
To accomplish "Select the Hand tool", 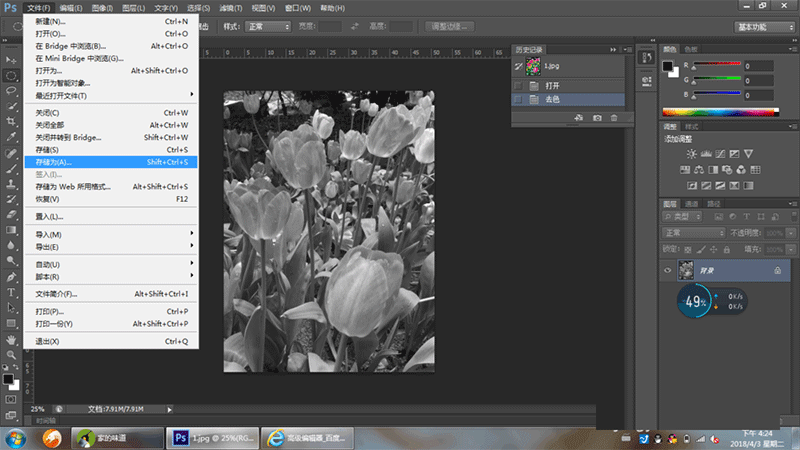I will pyautogui.click(x=11, y=339).
